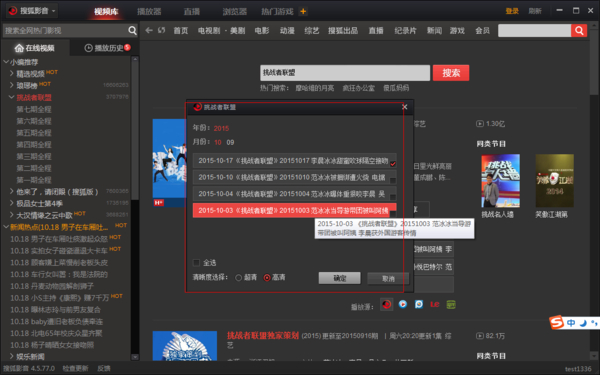Click the Sogou input method S icon
Viewport: 600px width, 375px height.
pos(557,323)
